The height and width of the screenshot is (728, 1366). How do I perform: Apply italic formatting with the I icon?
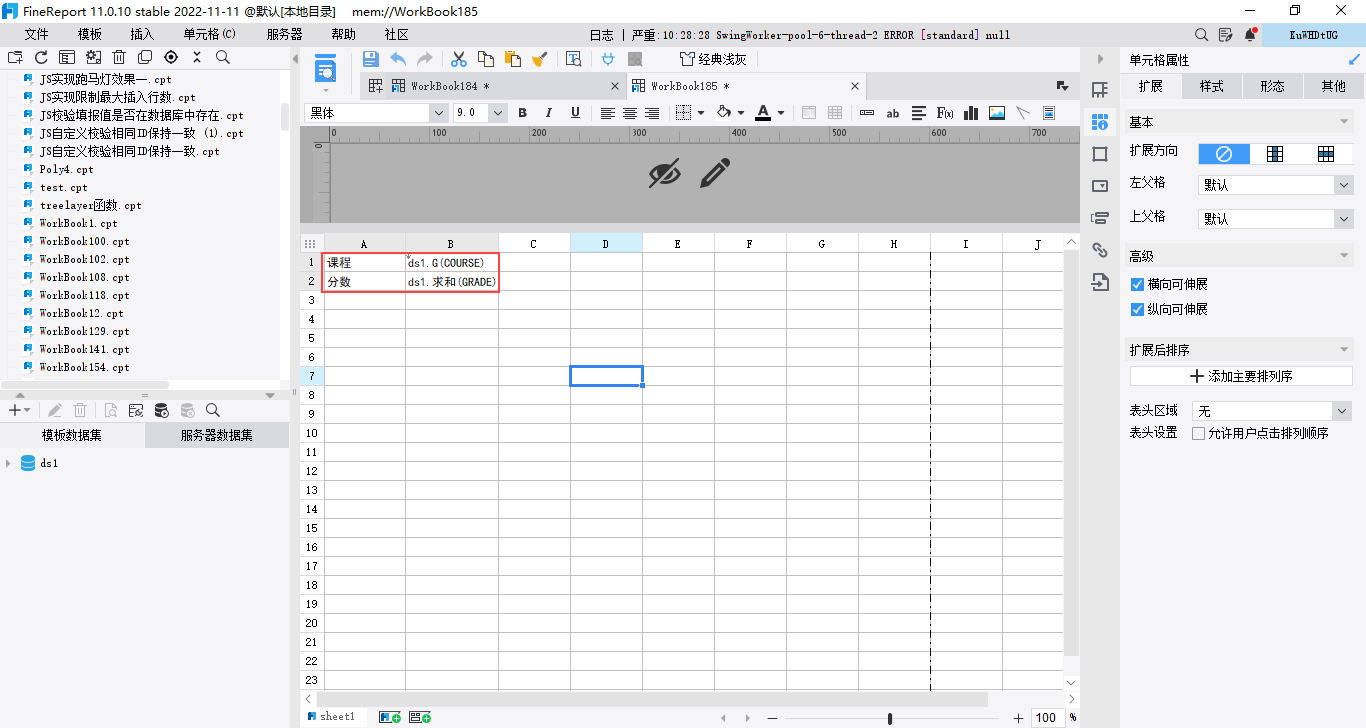549,113
